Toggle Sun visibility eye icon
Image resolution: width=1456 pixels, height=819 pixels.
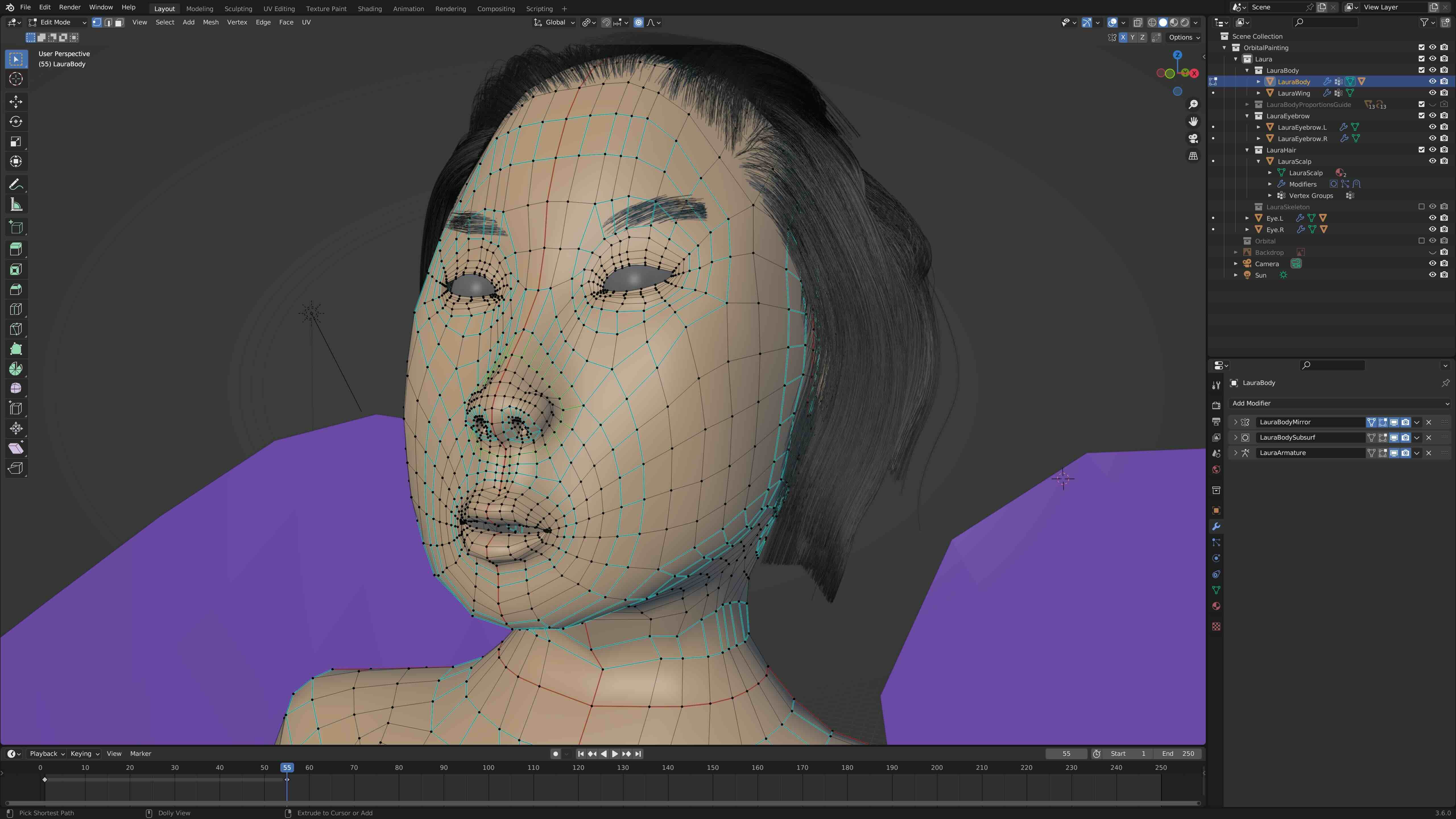click(1432, 275)
